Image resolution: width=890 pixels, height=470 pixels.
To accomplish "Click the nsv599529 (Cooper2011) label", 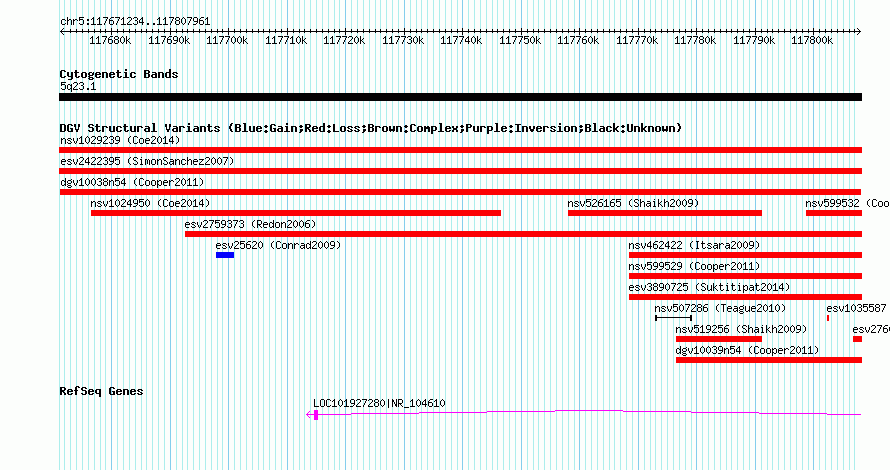I will (694, 266).
